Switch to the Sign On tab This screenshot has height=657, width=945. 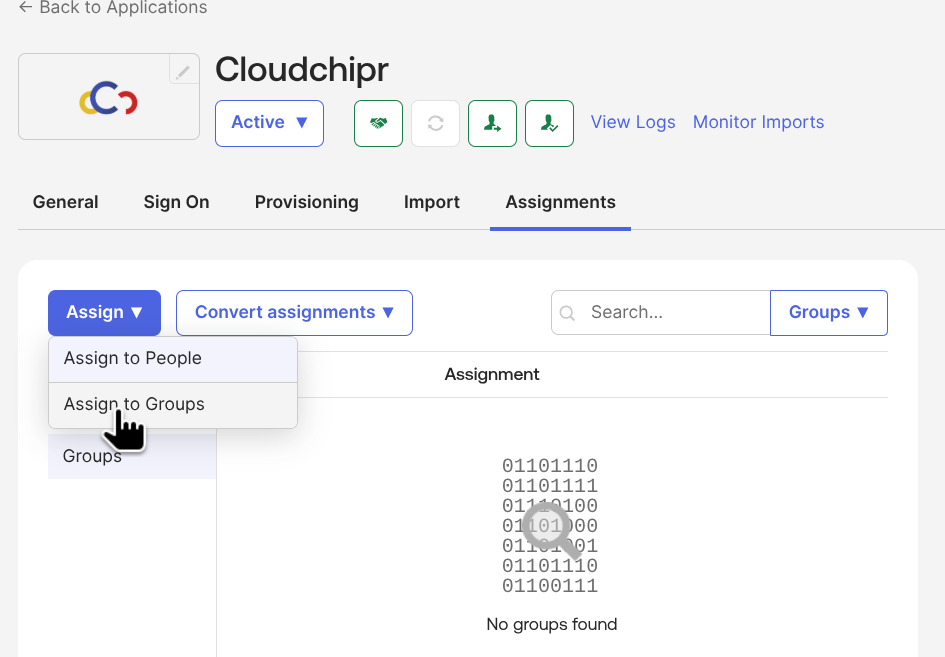click(177, 202)
